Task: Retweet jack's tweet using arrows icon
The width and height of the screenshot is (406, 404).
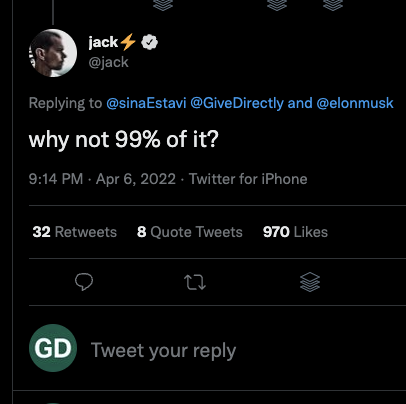Action: 195,282
